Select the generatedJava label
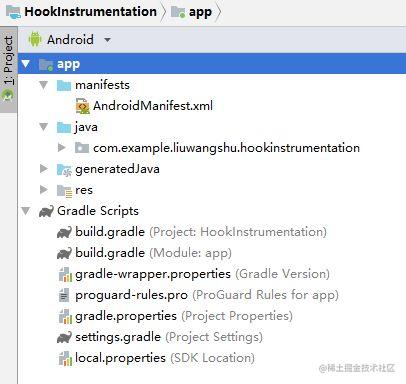Screen dimensions: 406x384 117,169
